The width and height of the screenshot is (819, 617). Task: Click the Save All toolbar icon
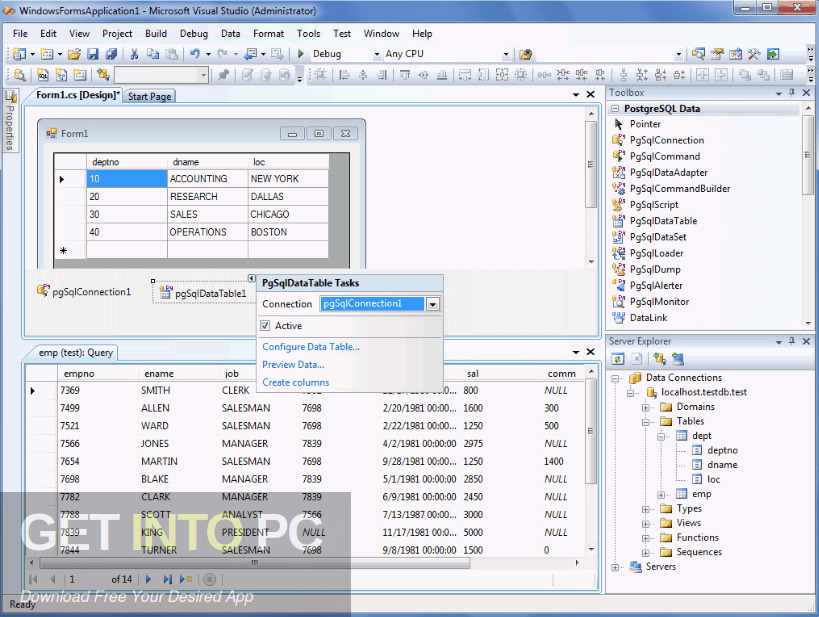point(111,54)
